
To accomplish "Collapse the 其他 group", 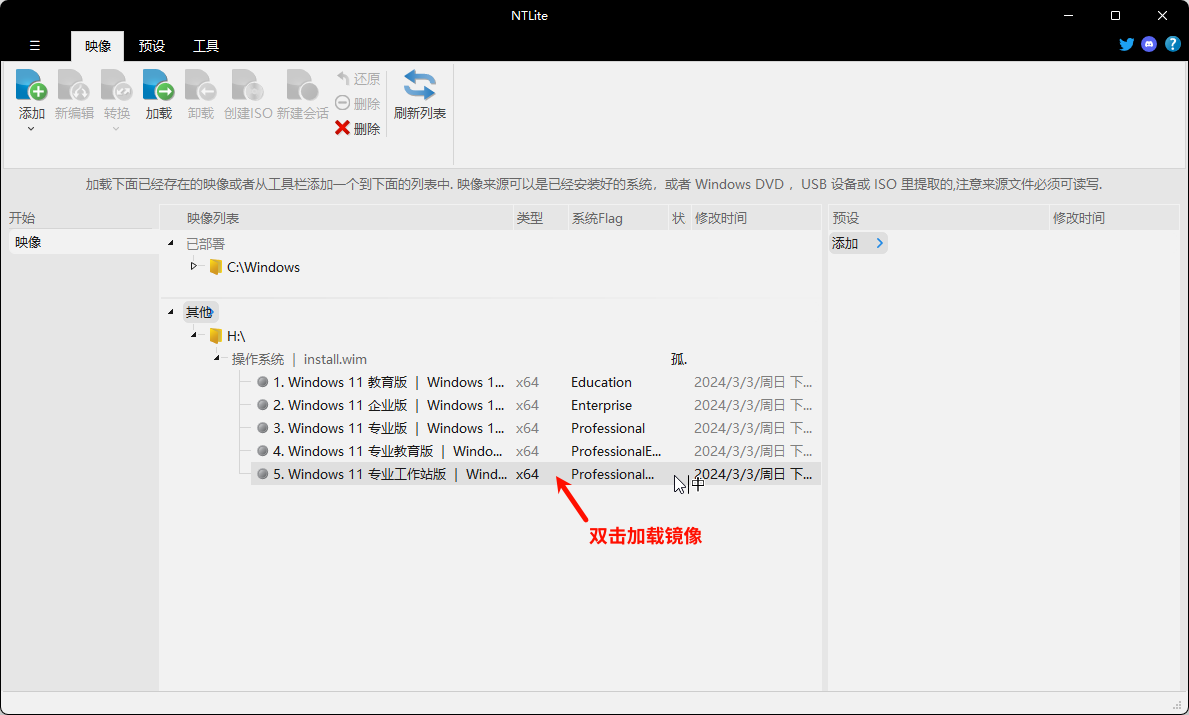I will (171, 312).
